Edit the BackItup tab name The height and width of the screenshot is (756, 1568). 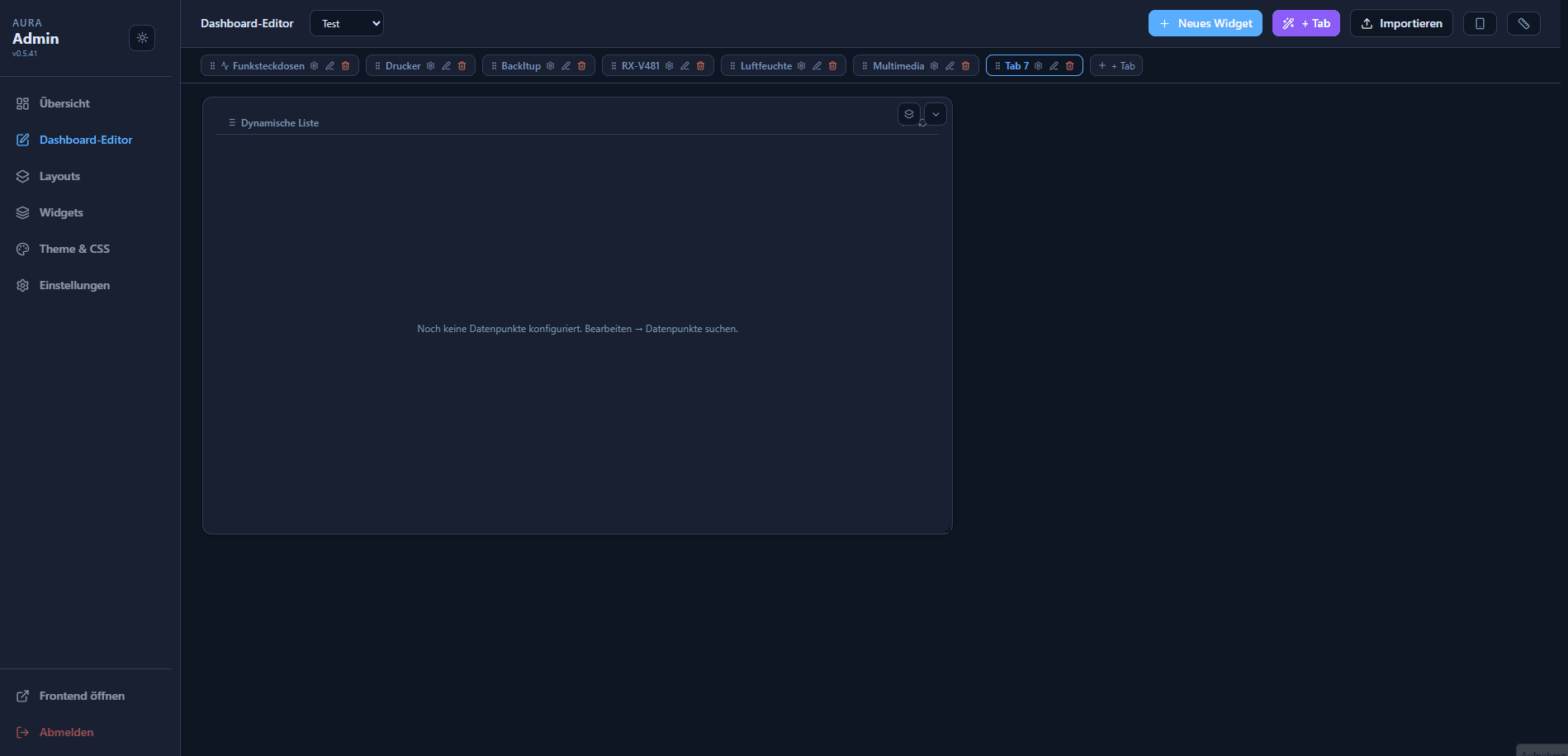566,66
